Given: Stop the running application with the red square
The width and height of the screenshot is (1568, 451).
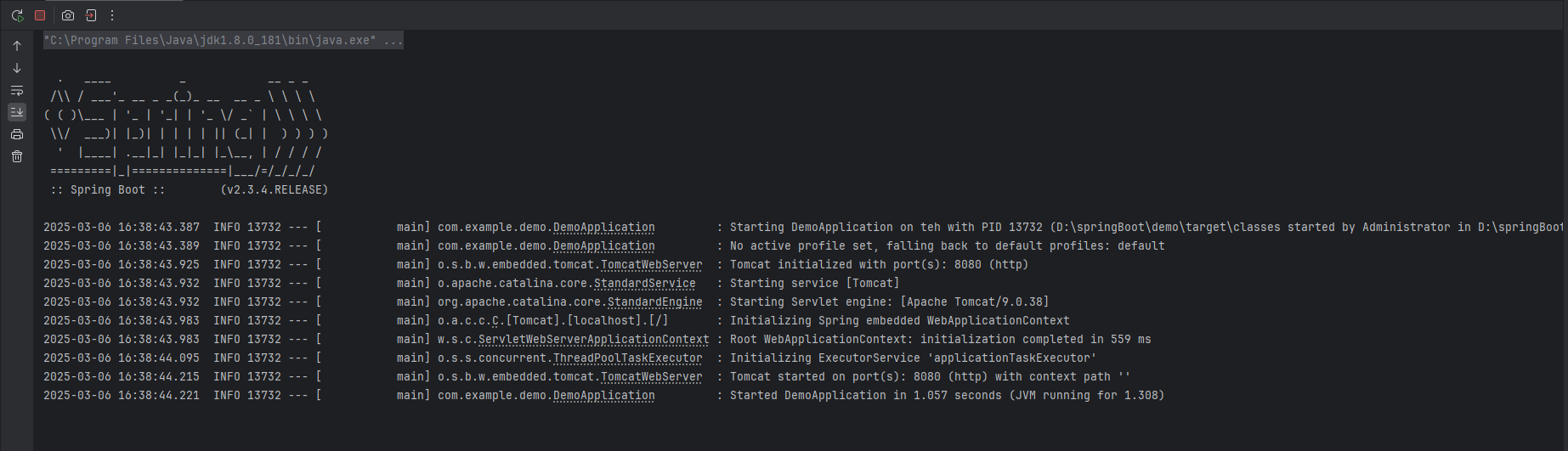Looking at the screenshot, I should click(x=40, y=15).
